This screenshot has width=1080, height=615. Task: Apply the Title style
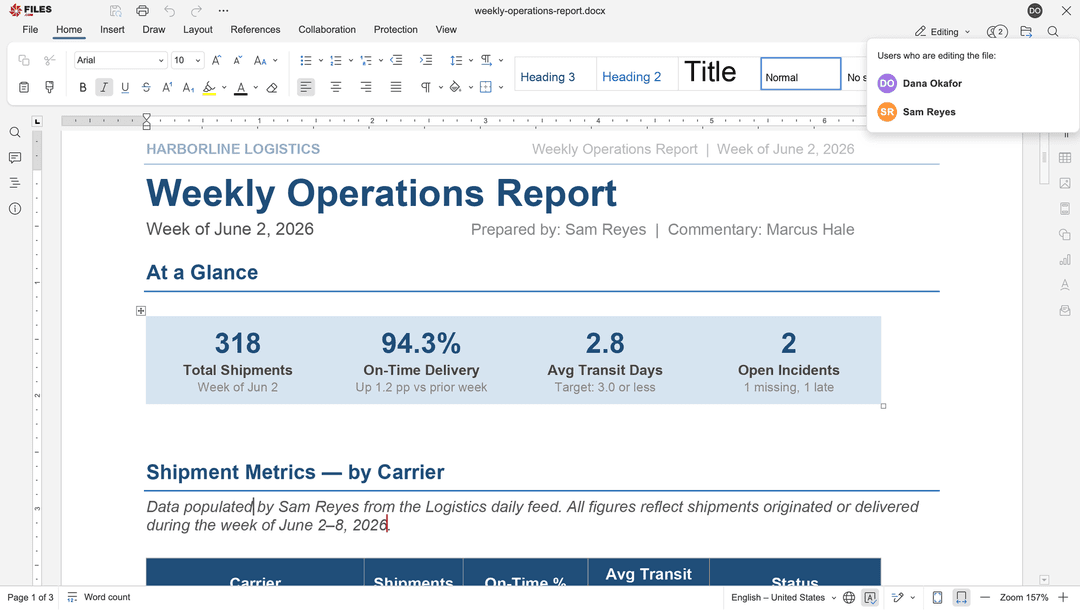pos(719,74)
